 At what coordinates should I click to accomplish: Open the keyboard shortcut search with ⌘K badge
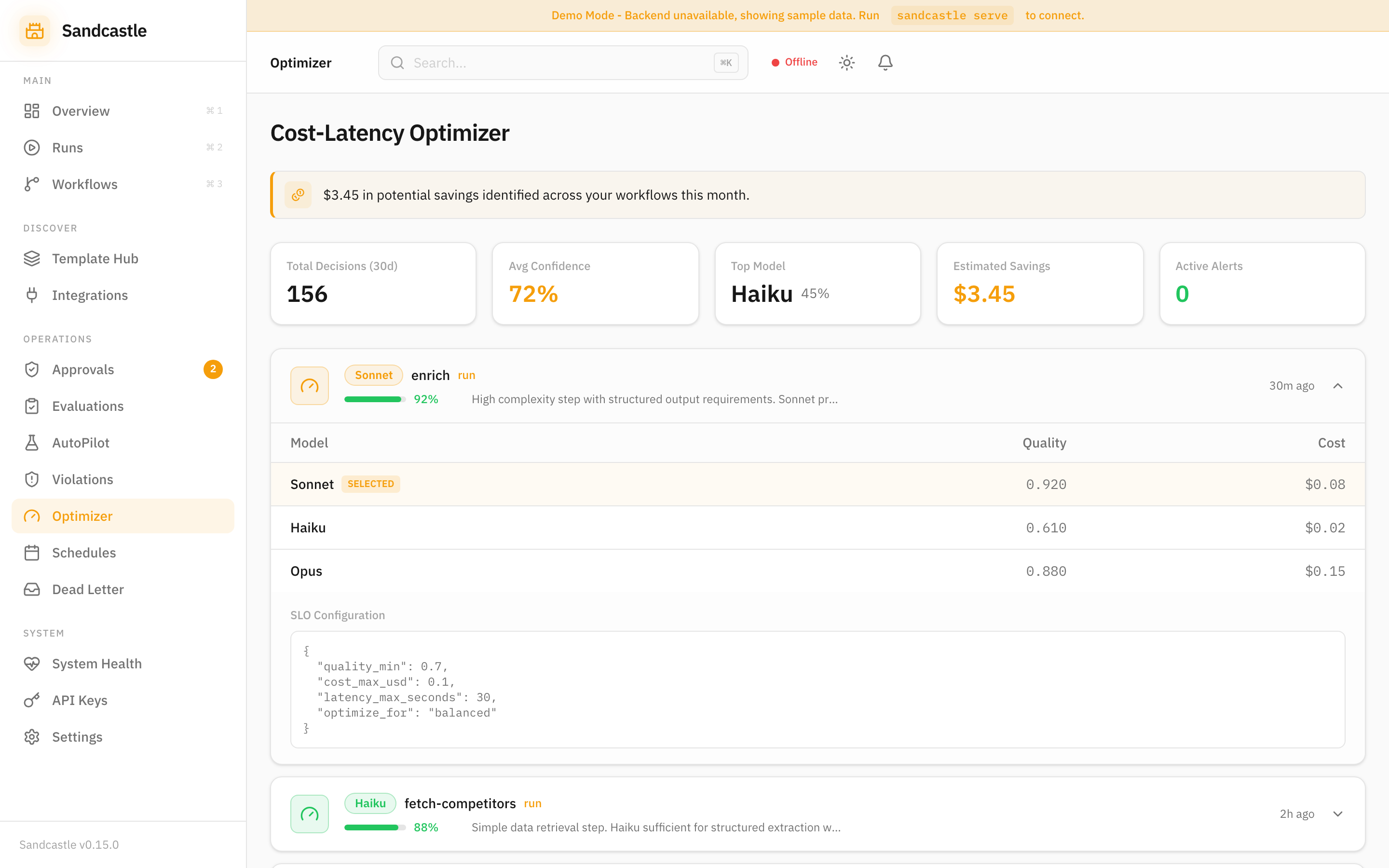point(725,63)
